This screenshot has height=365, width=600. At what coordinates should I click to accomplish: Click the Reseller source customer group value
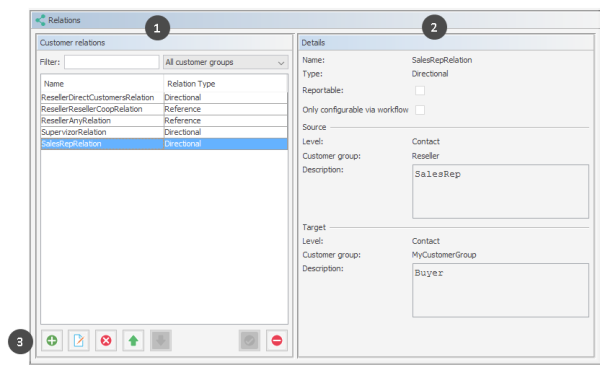[x=426, y=156]
